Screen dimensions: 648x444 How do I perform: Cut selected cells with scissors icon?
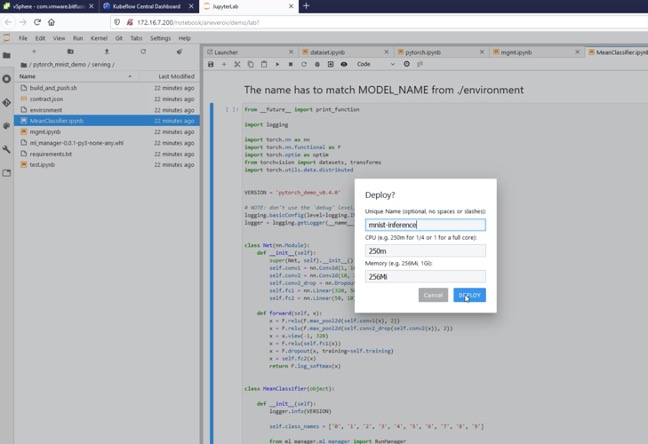(x=237, y=64)
